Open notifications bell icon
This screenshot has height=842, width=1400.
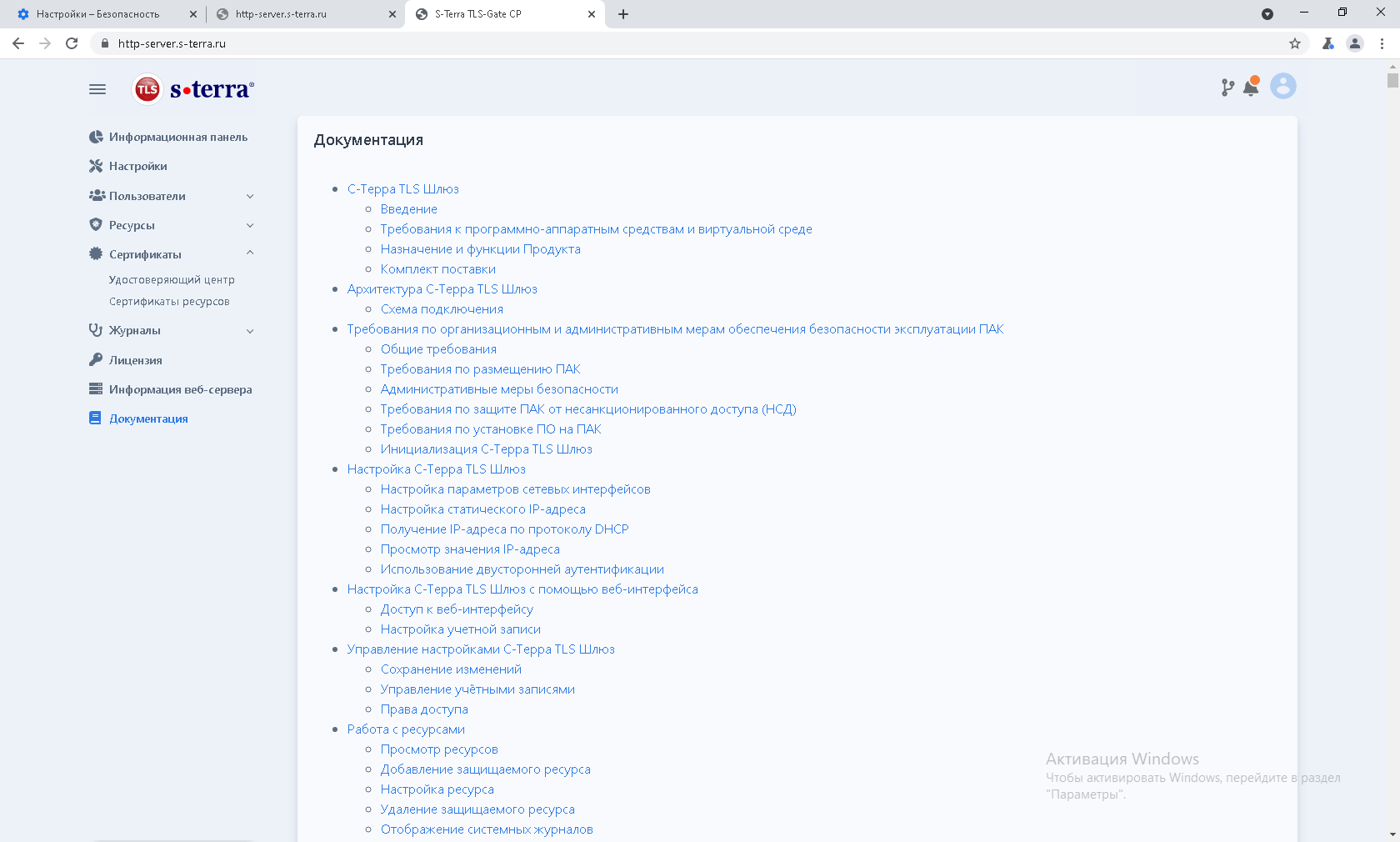click(1251, 87)
